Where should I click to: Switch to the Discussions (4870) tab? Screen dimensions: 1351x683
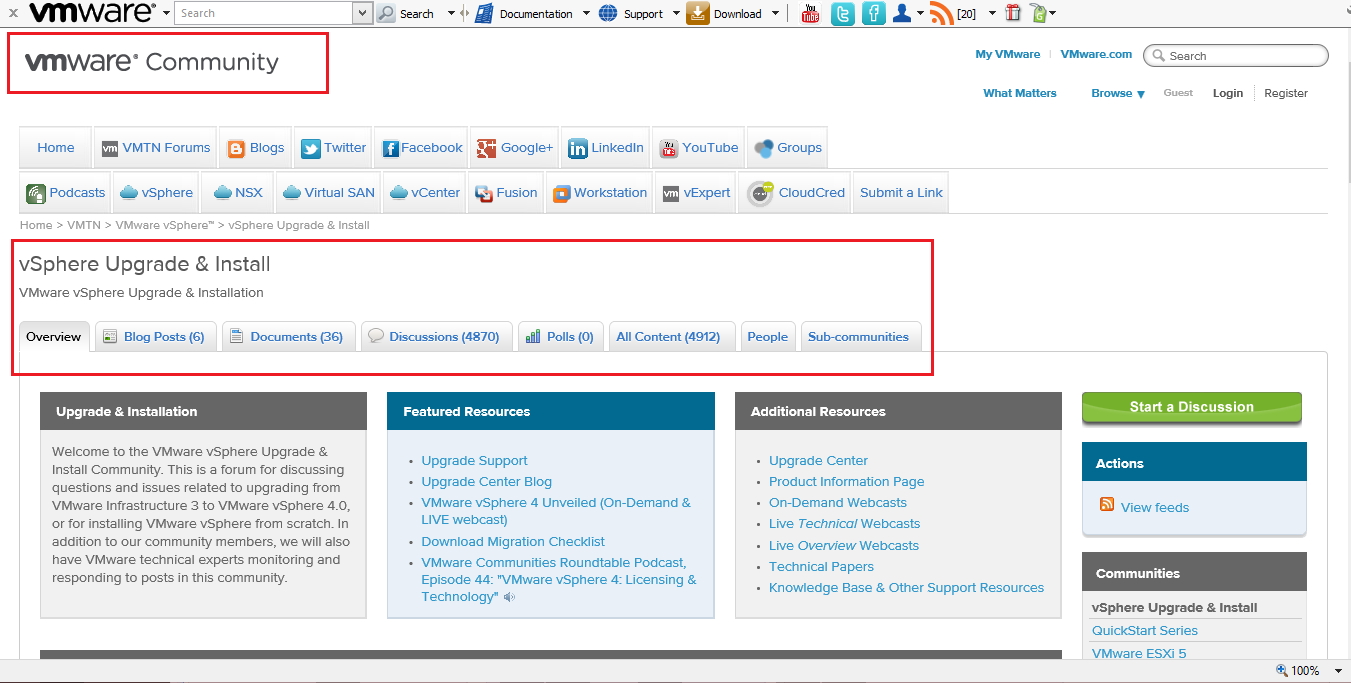(x=435, y=337)
